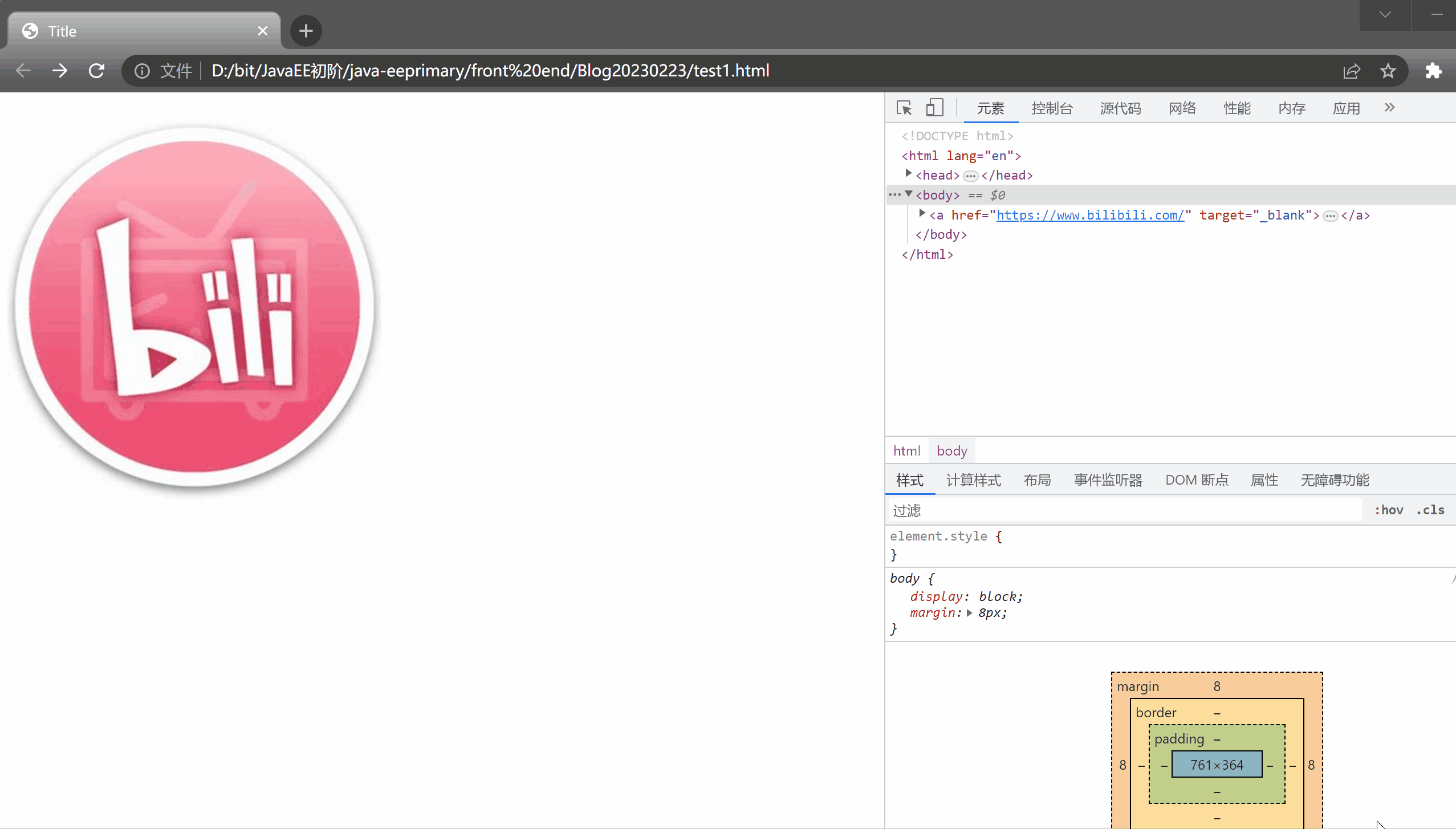Click the address bar URL text

coord(490,71)
